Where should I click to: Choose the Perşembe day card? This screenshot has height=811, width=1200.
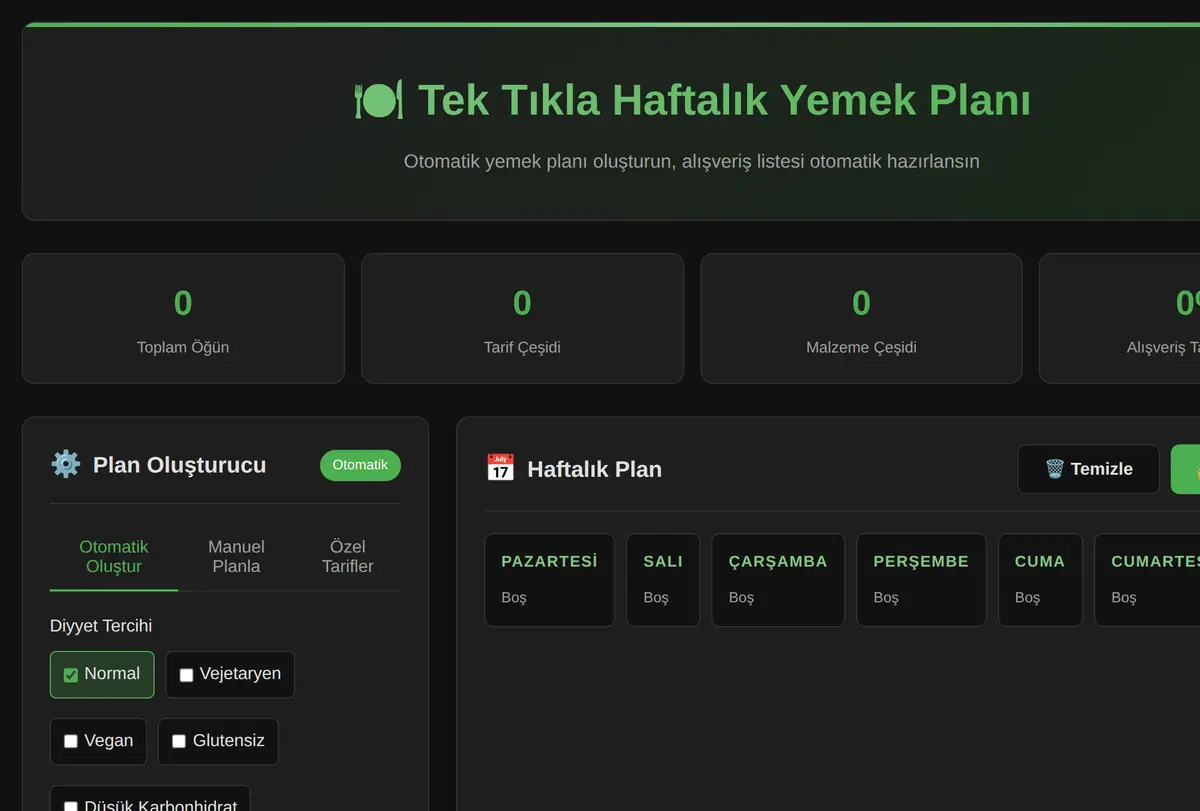coord(921,580)
